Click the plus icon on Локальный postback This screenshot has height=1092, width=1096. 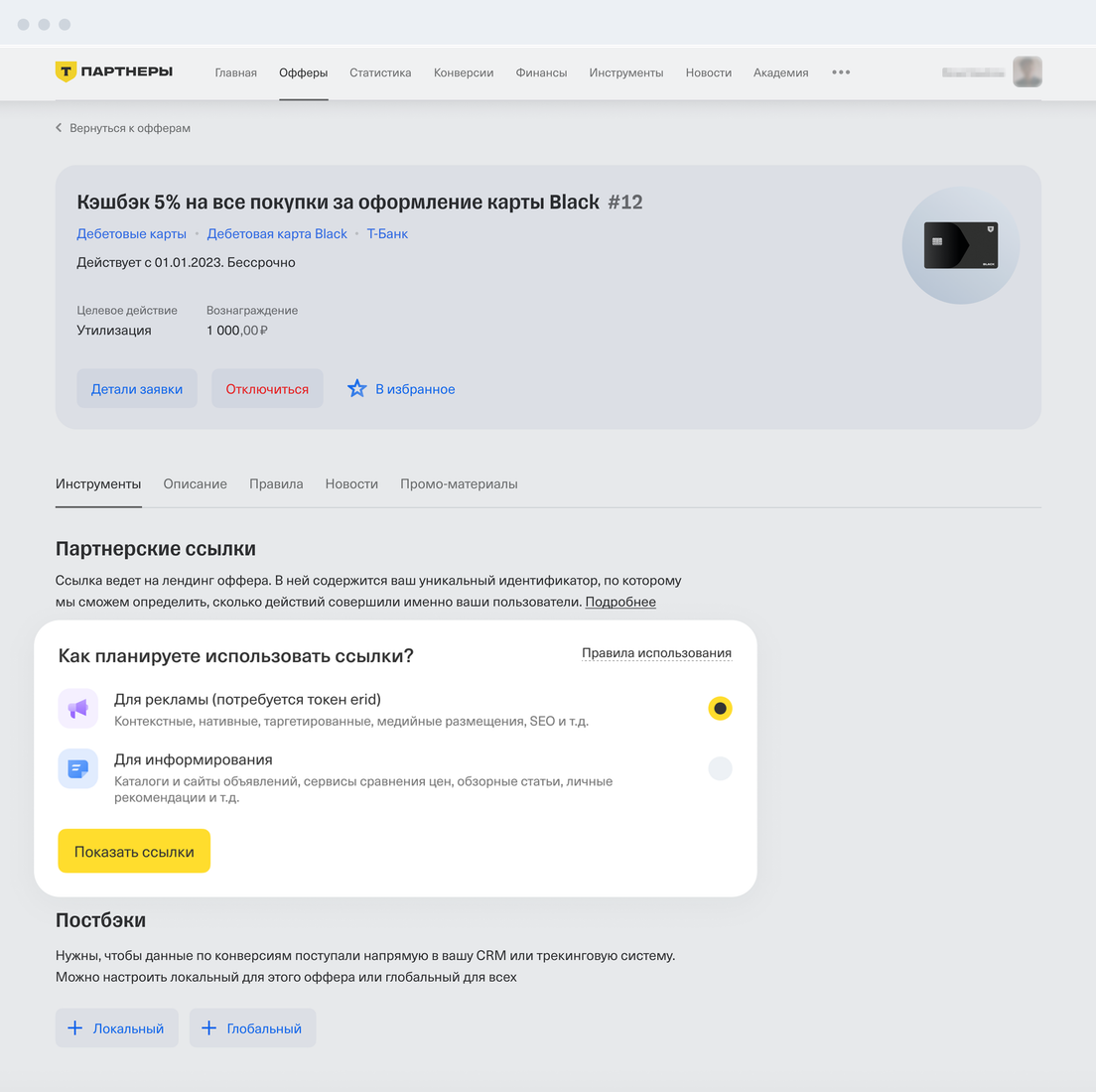(x=74, y=1027)
